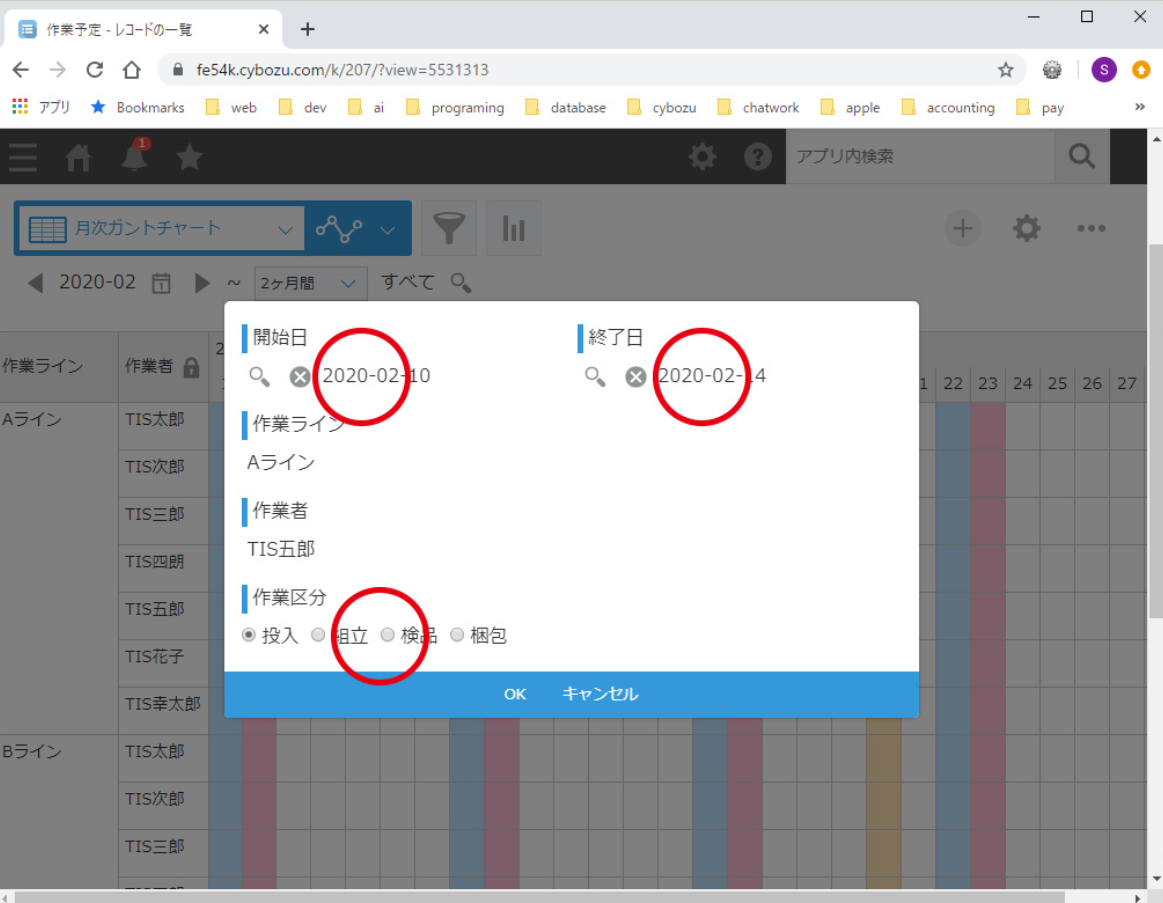Clear the start date 2020-02-10 value
Viewport: 1163px width, 903px height.
299,377
